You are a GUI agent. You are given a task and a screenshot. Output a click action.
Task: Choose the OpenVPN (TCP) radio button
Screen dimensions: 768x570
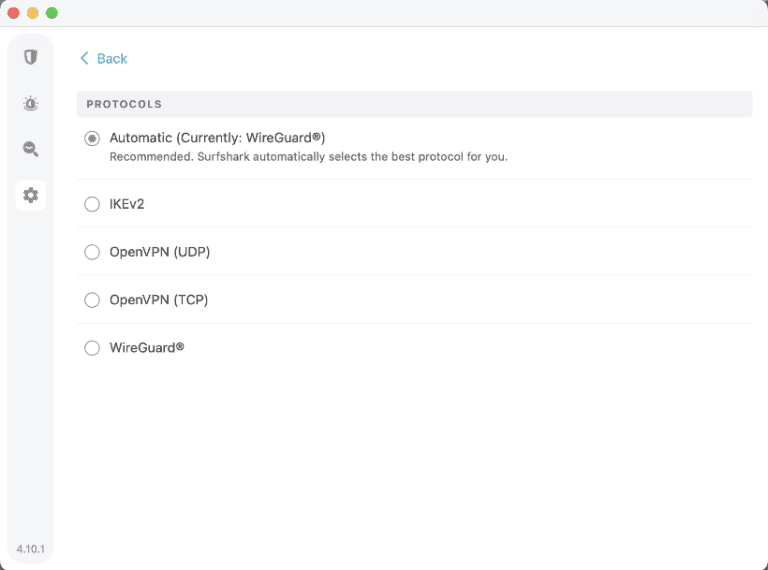tap(92, 300)
